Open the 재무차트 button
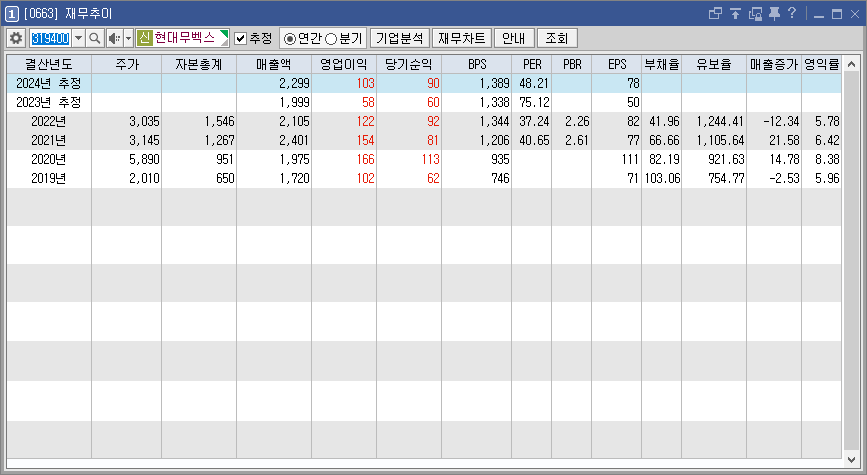 pos(462,38)
